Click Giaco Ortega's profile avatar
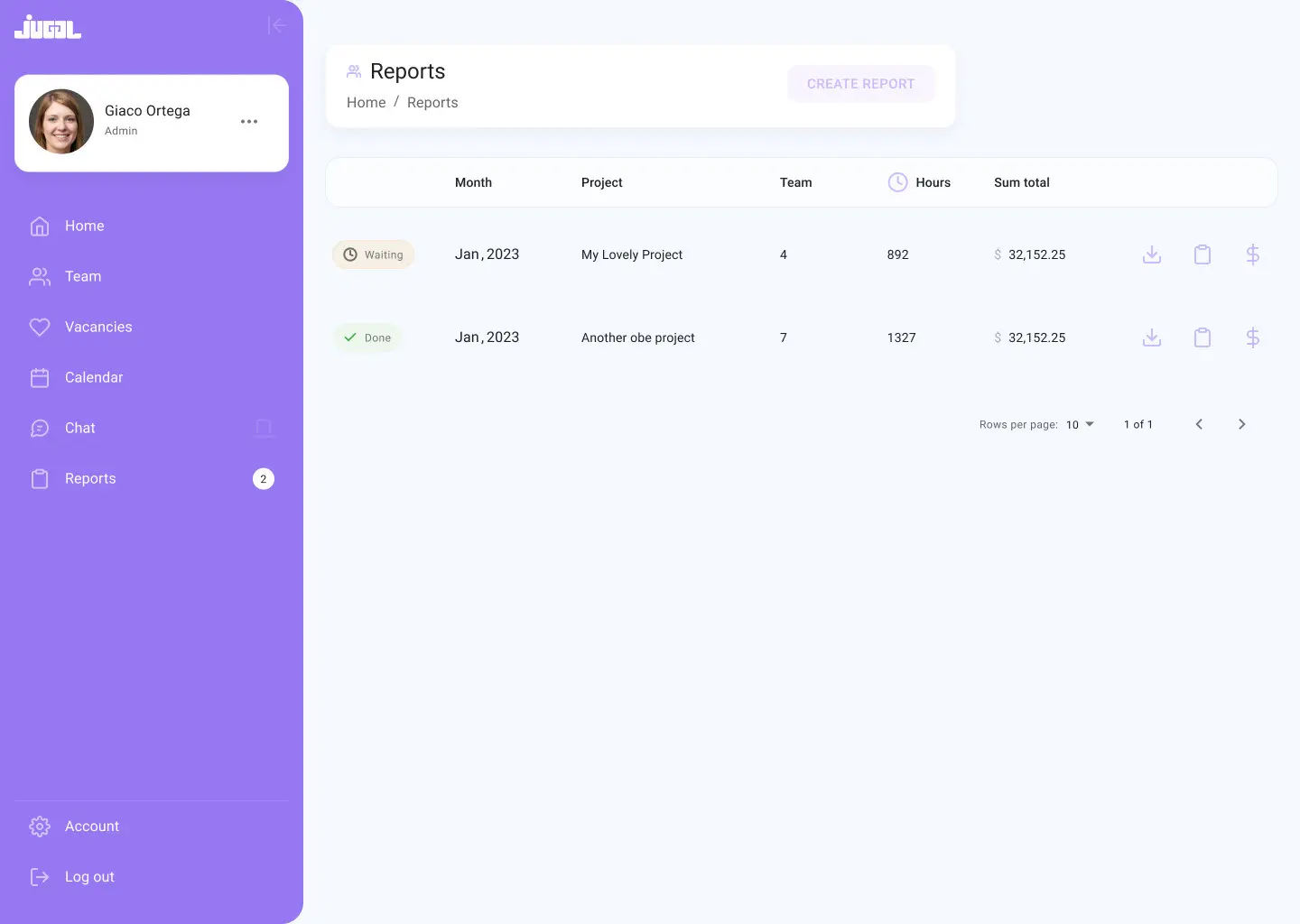Screen dimensions: 1300x924 point(61,122)
